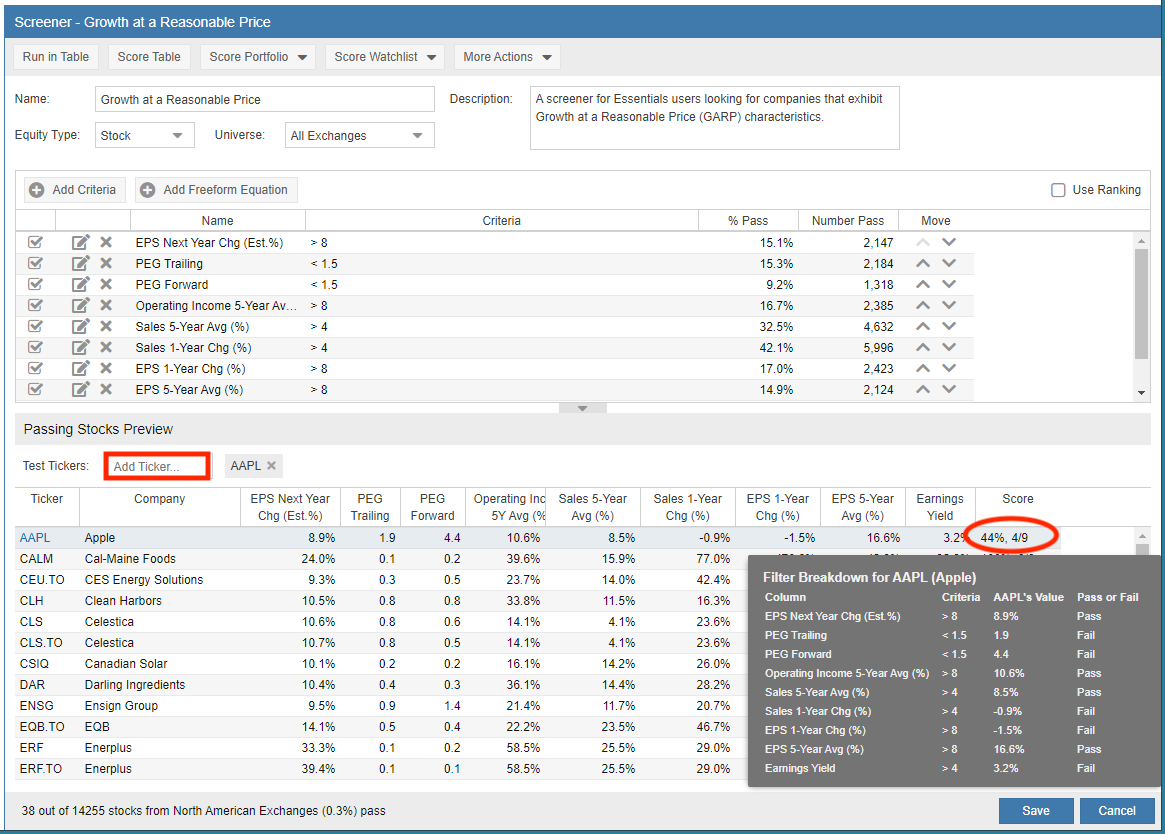Edit the Sales 1-Year Chg criterion
1165x834 pixels.
pos(80,347)
